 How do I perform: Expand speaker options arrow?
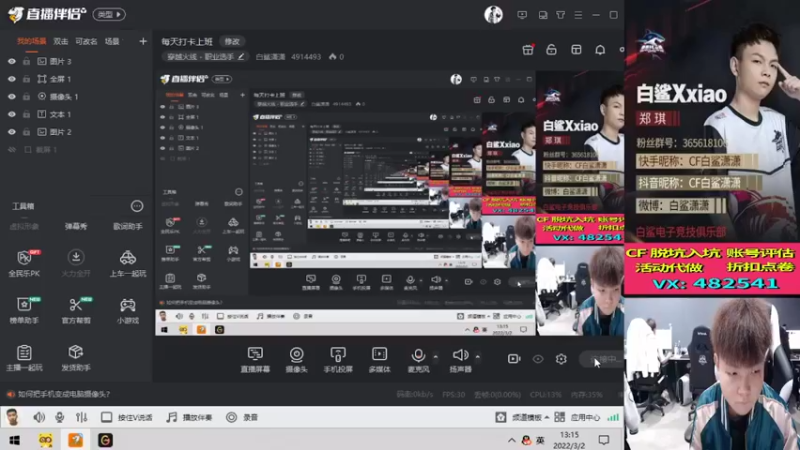click(478, 356)
